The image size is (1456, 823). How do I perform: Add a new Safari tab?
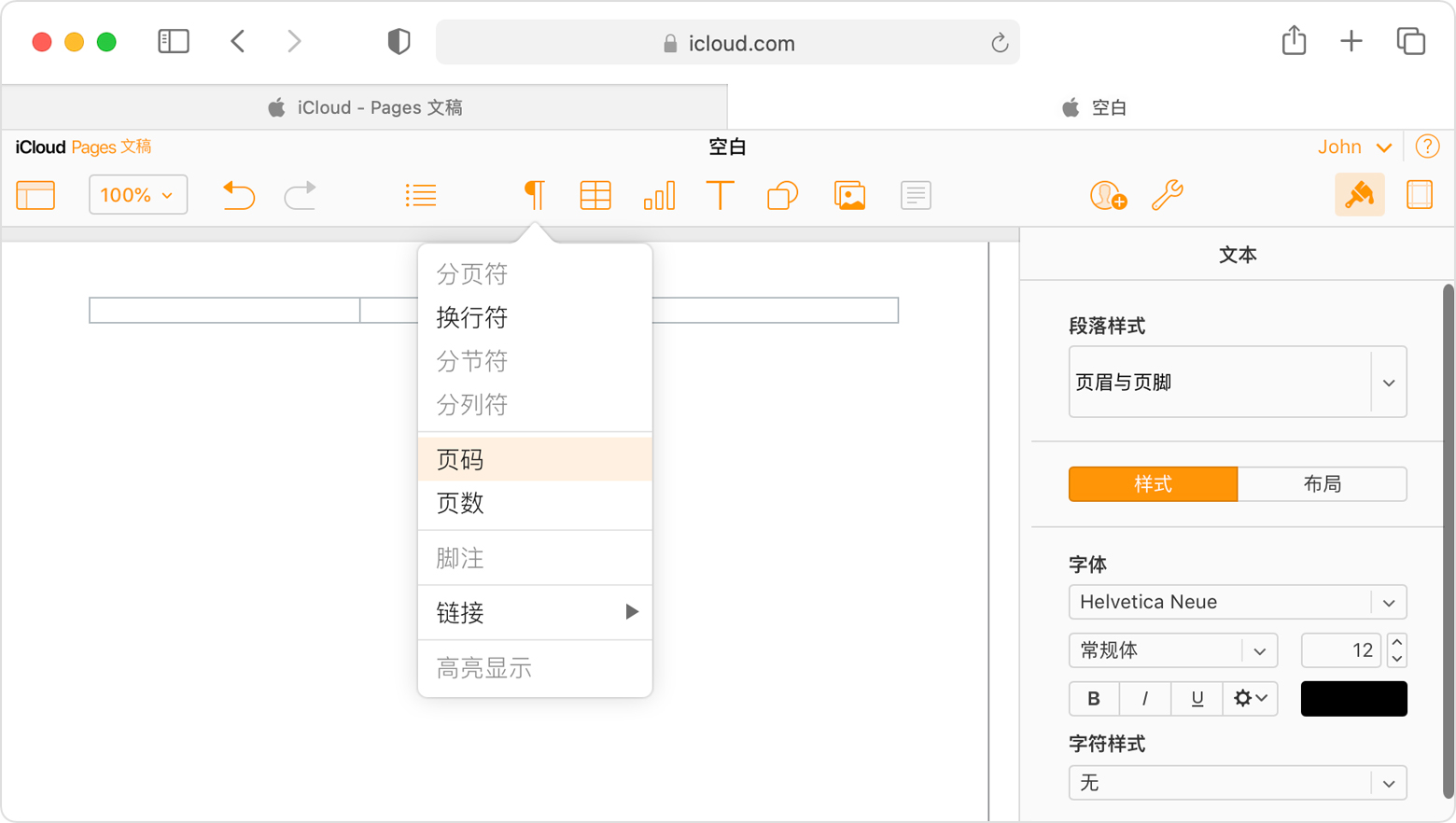[x=1351, y=41]
